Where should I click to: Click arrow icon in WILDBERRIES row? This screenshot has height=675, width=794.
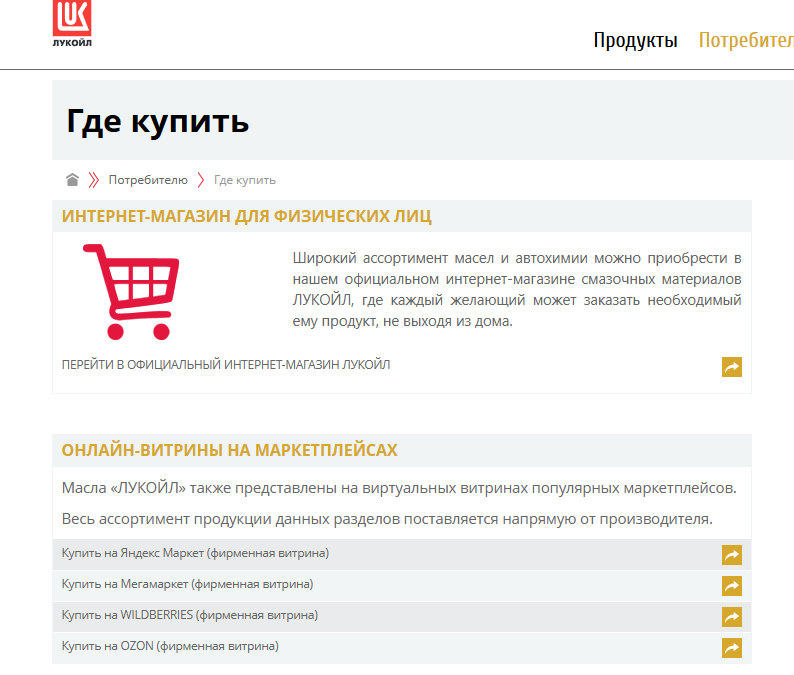click(x=732, y=617)
